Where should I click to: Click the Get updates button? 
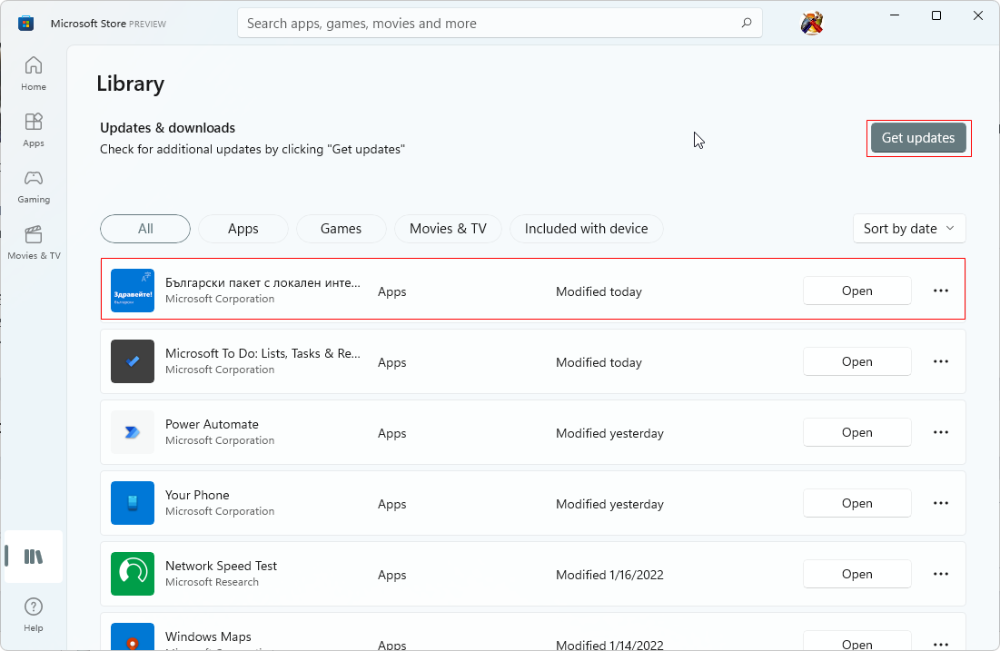[x=918, y=138]
